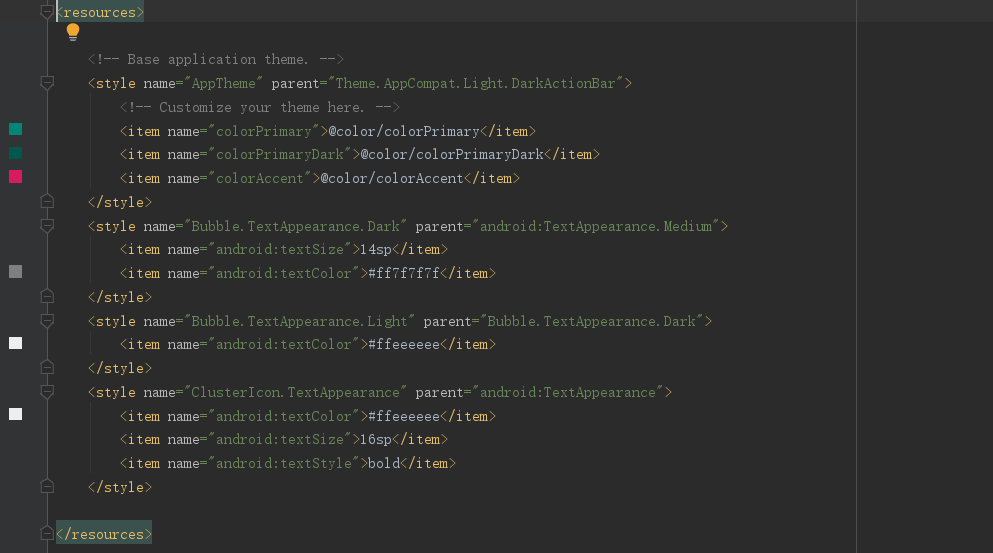This screenshot has height=553, width=993.
Task: Click the '14sp' text size value
Action: pos(376,250)
